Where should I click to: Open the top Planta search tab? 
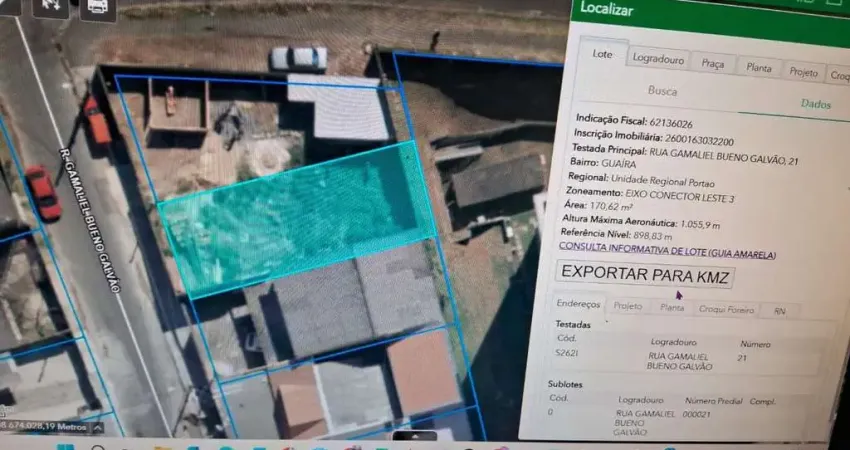tap(759, 68)
